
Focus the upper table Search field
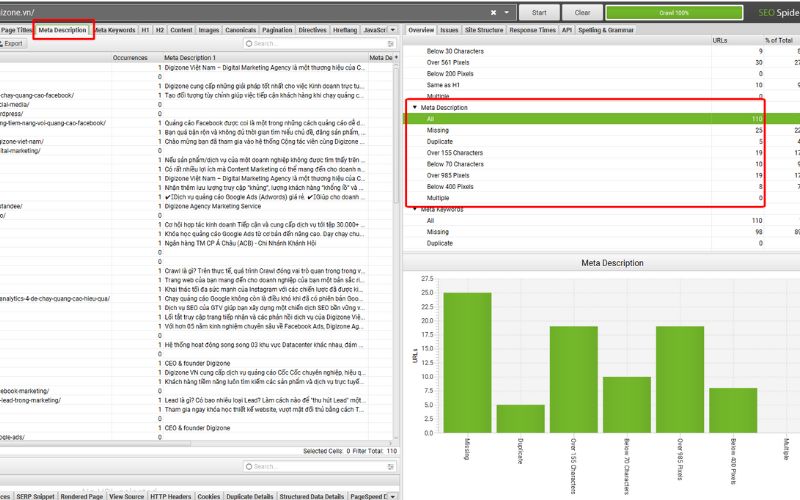315,44
